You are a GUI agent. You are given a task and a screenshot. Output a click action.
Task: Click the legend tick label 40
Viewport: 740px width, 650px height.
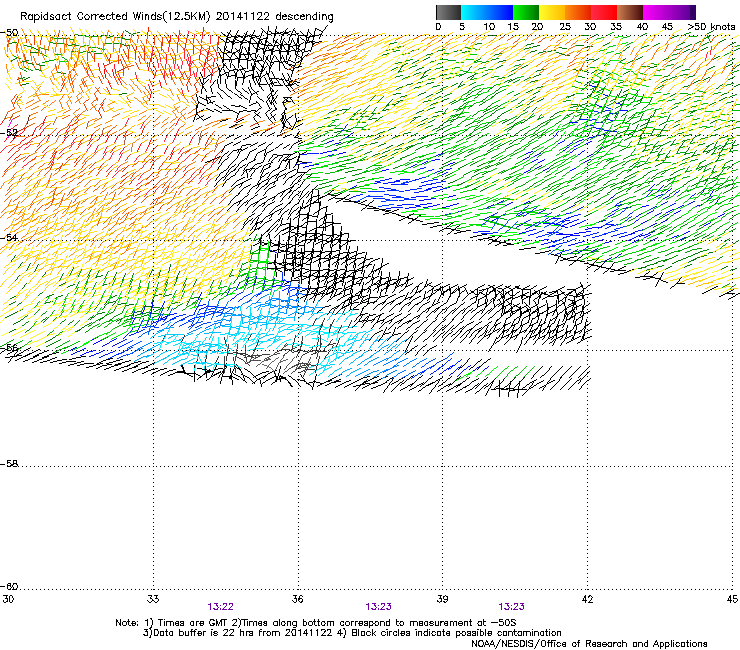click(x=642, y=27)
